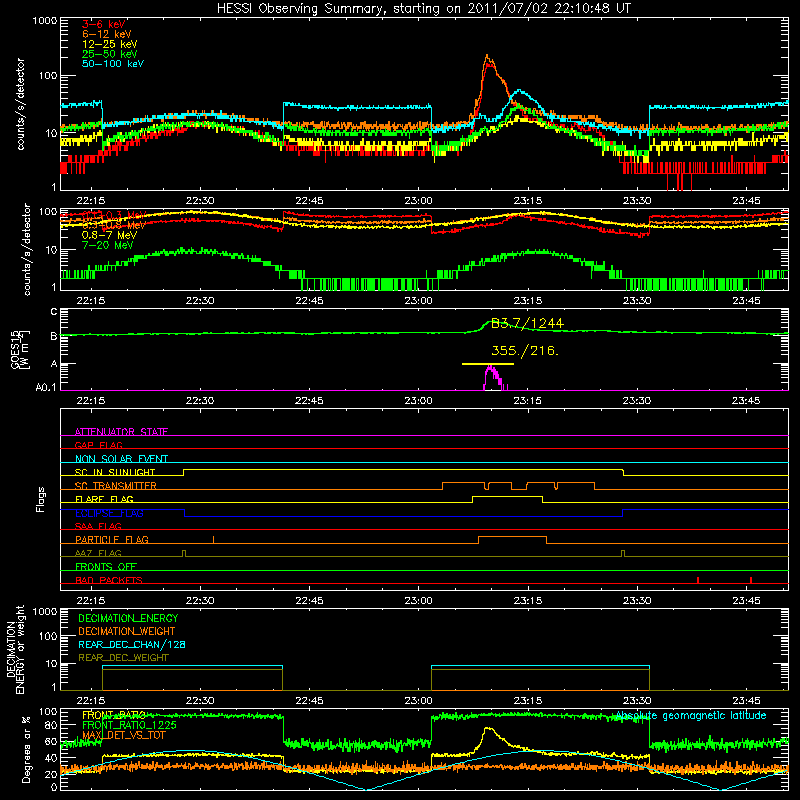The image size is (800, 800).
Task: Click the raised PARTICLE_FLAG step segment
Action: pyautogui.click(x=512, y=537)
